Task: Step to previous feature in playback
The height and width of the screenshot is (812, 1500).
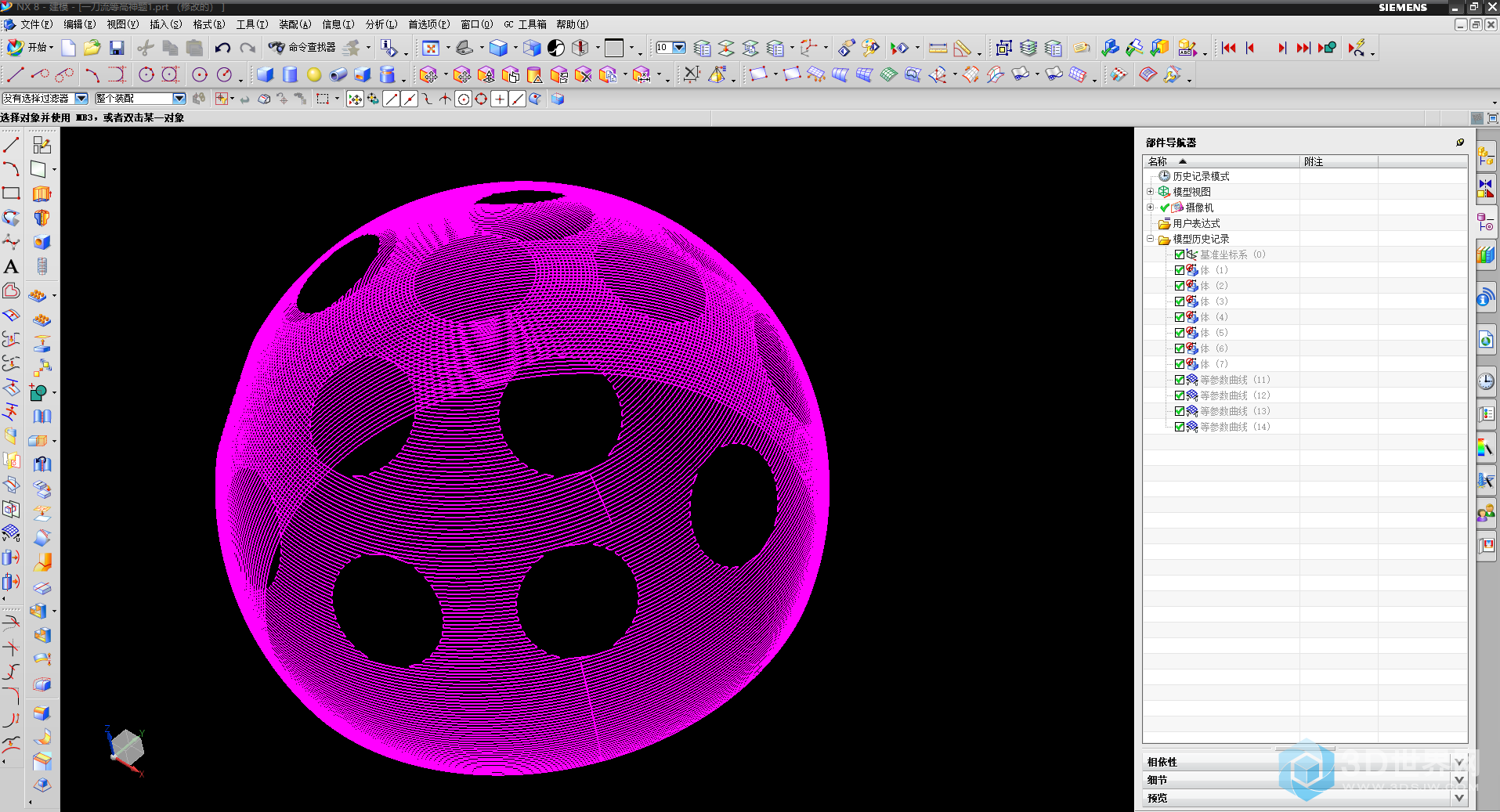Action: click(1251, 49)
